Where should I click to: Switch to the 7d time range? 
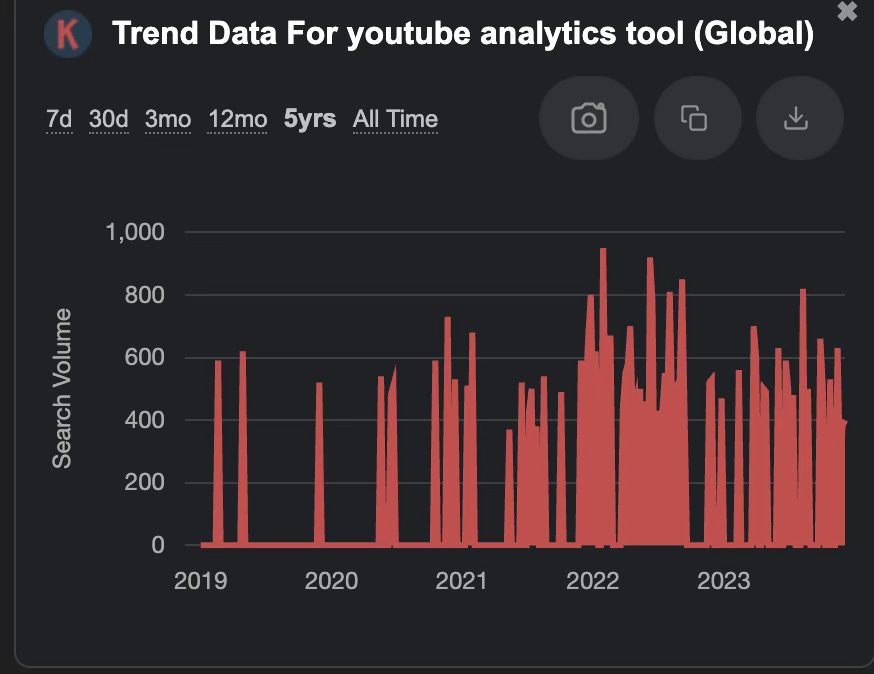click(59, 119)
